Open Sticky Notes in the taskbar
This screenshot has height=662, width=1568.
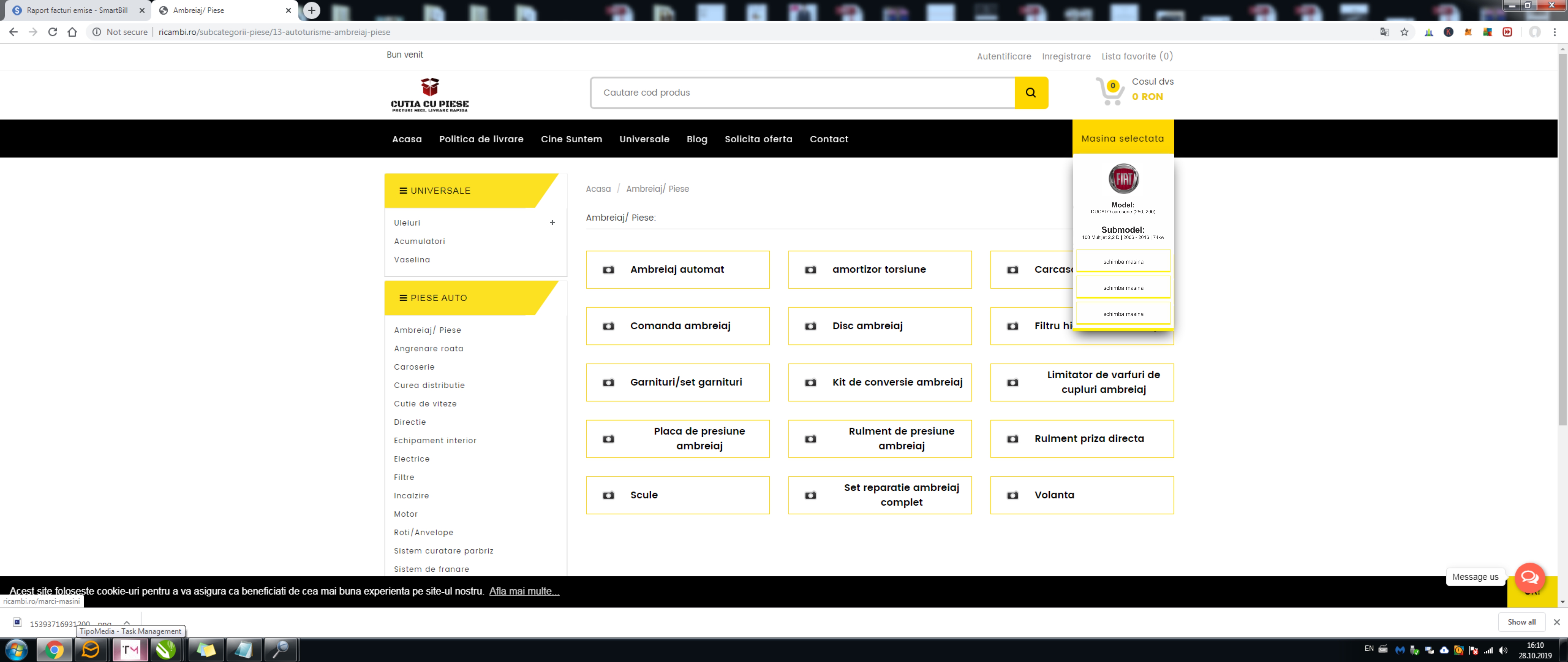click(x=206, y=650)
